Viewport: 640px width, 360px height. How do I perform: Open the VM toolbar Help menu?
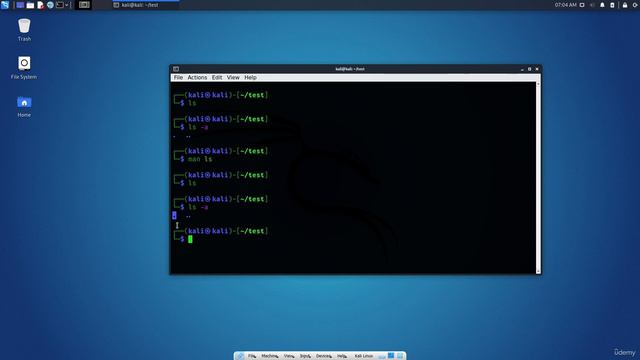[x=342, y=356]
